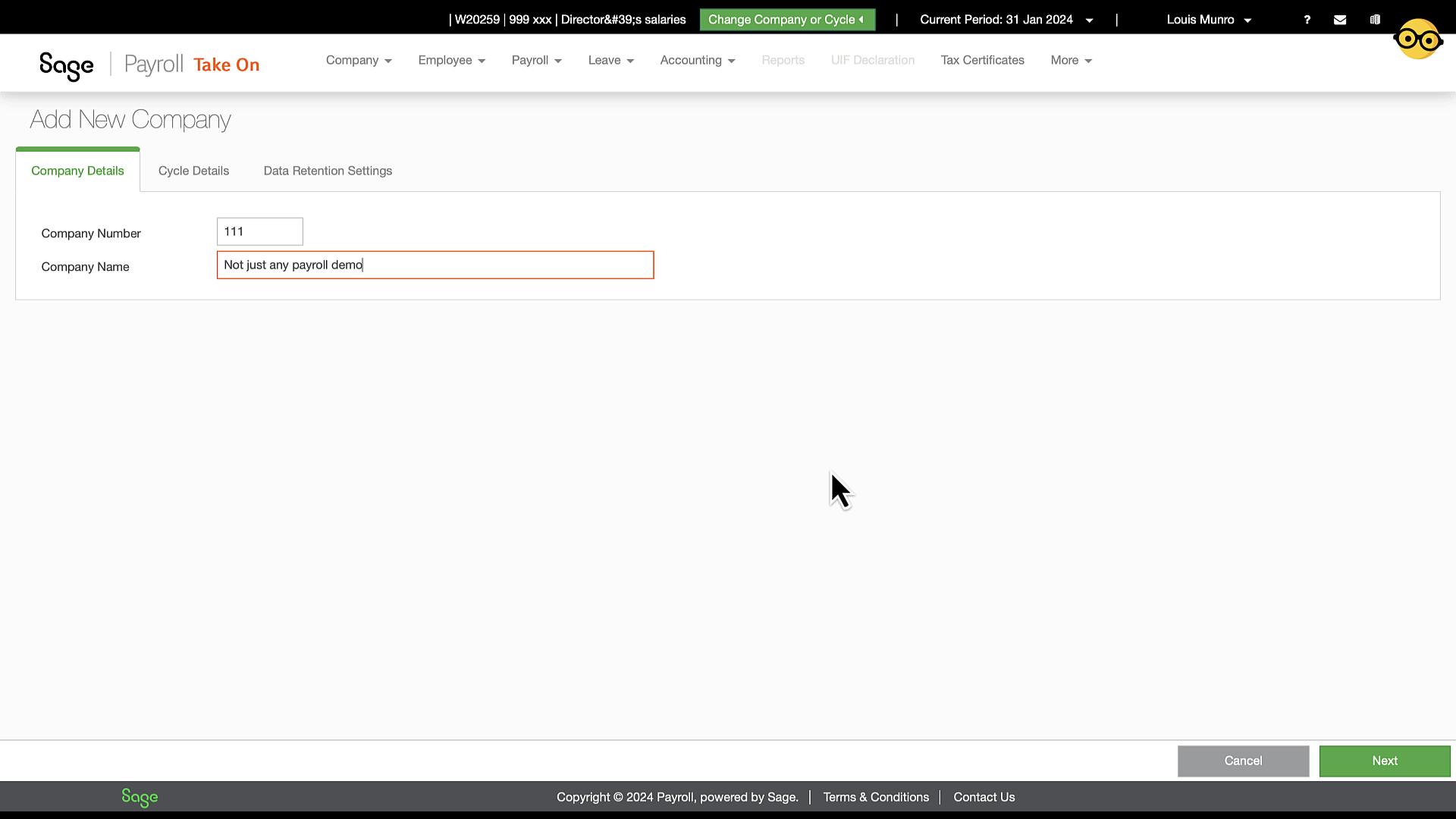1456x819 pixels.
Task: Expand the Leave menu
Action: click(611, 61)
